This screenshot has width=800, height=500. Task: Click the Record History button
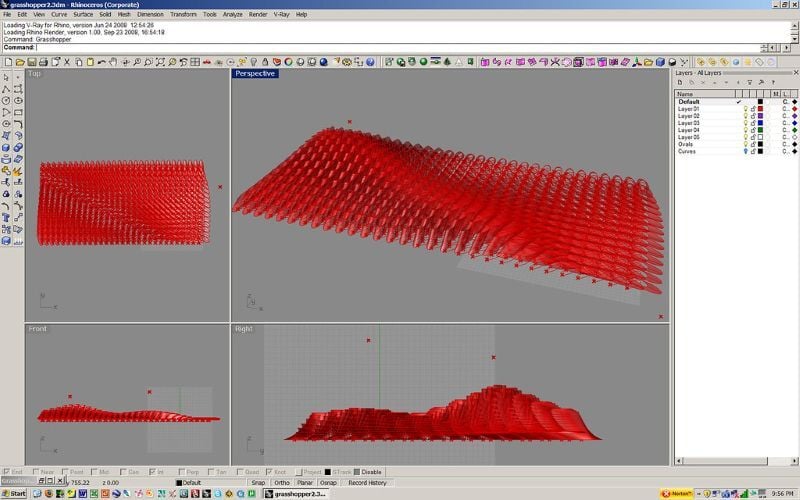(367, 482)
